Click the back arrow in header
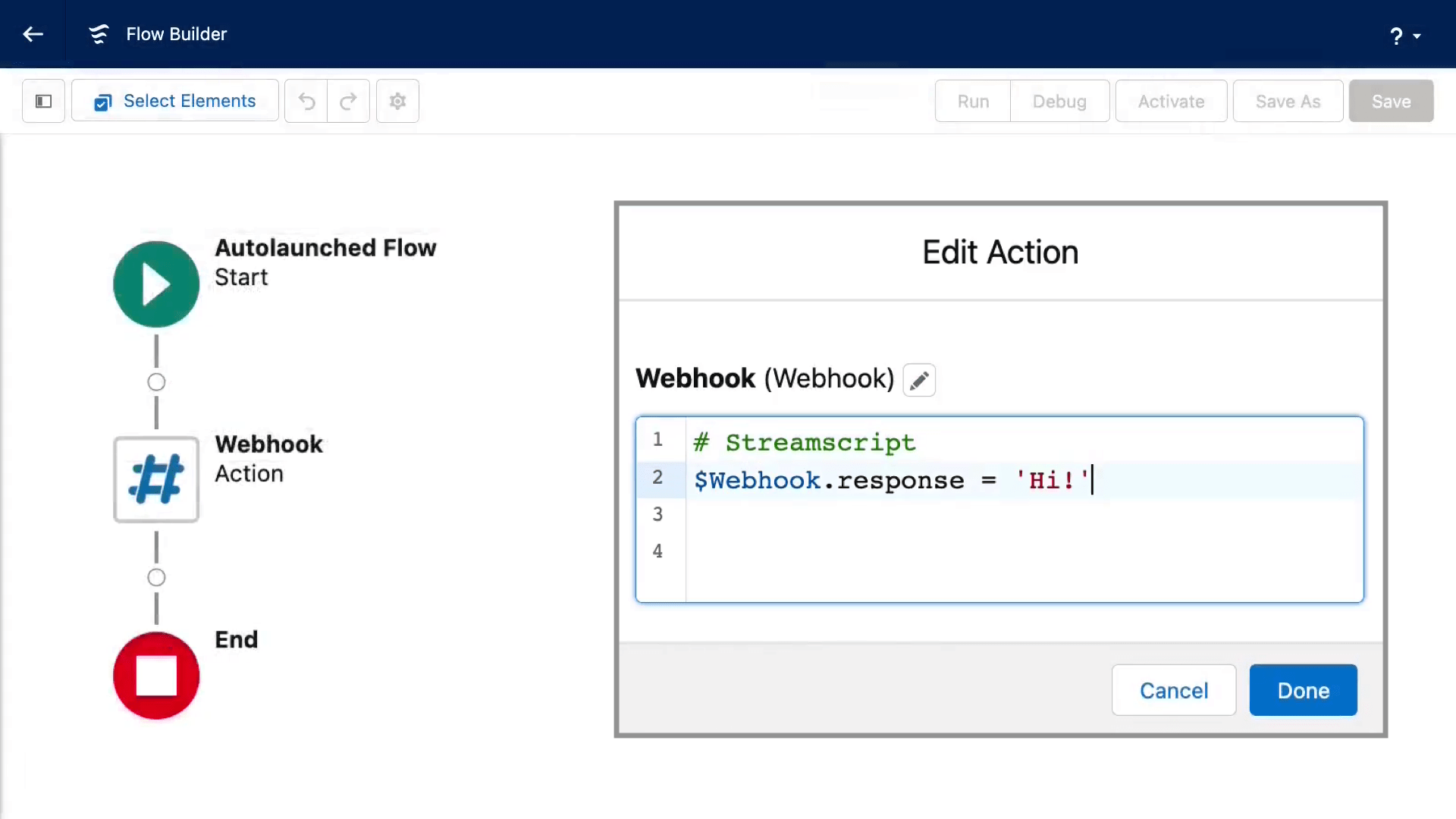Image resolution: width=1456 pixels, height=819 pixels. [x=33, y=34]
